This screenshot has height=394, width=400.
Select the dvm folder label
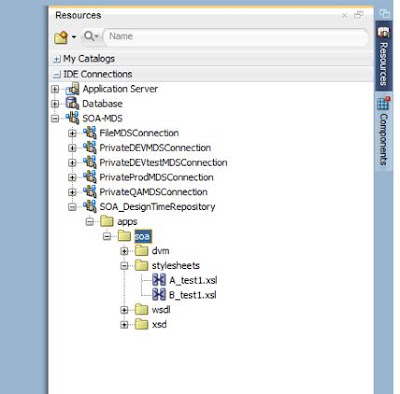(x=160, y=251)
